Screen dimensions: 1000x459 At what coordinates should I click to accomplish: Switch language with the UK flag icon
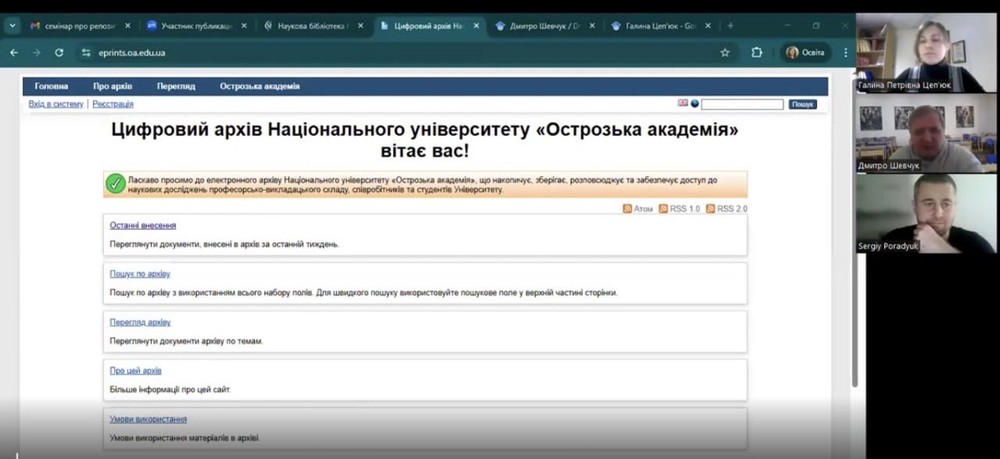(683, 103)
